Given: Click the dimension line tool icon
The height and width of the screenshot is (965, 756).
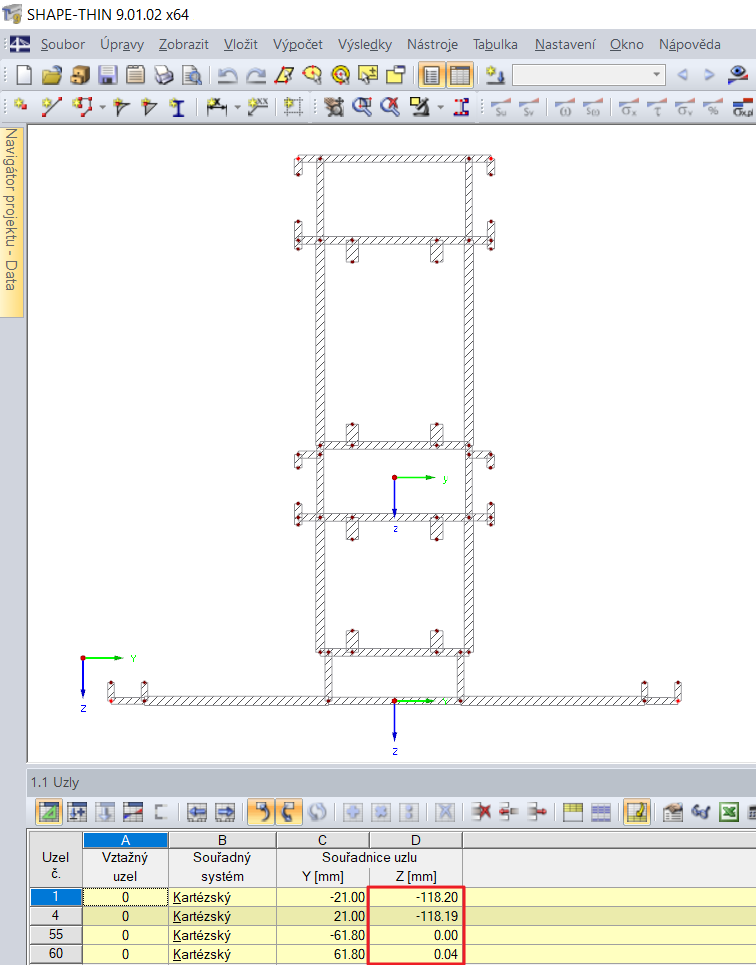Looking at the screenshot, I should pyautogui.click(x=217, y=106).
